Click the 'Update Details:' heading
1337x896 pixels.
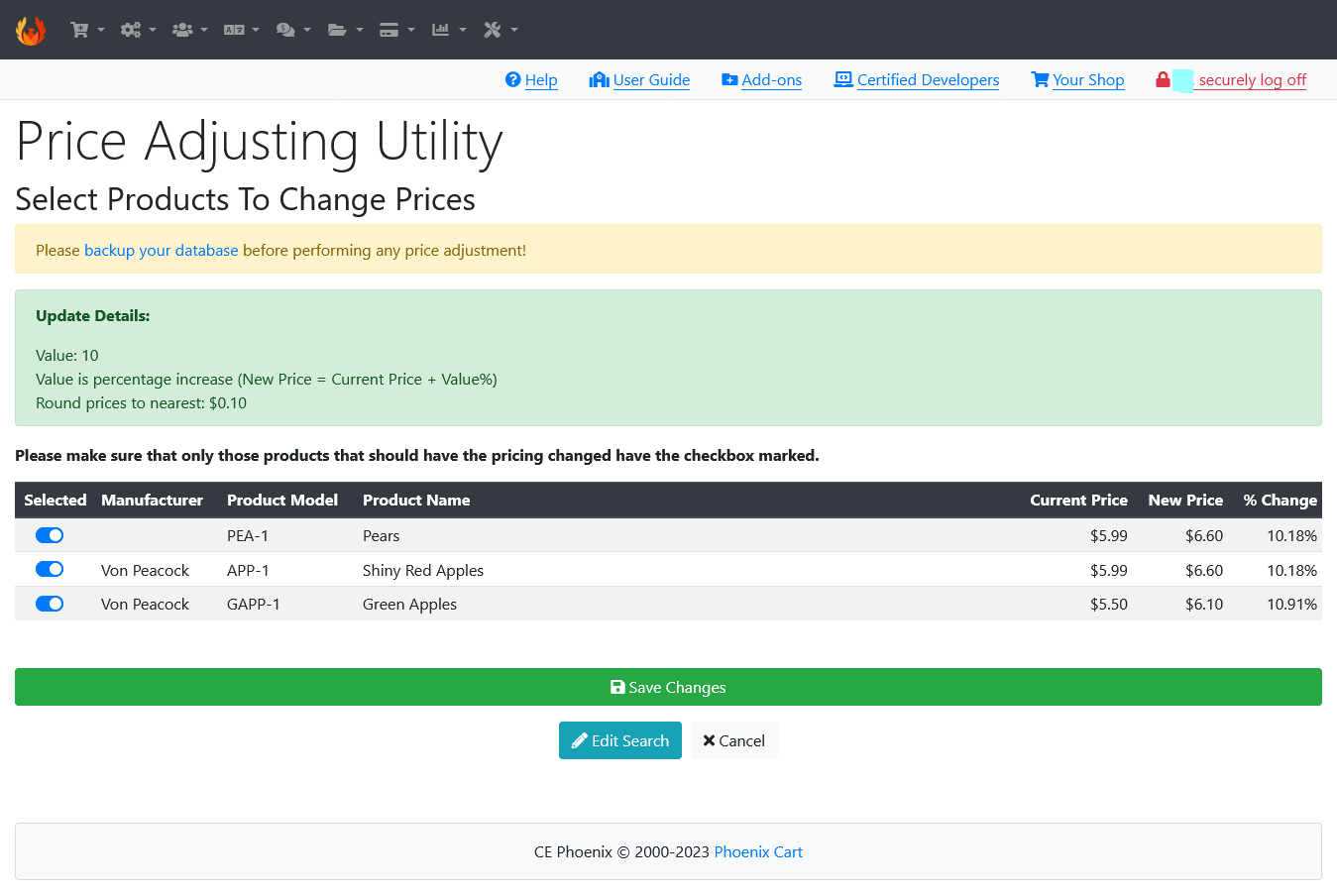[93, 316]
